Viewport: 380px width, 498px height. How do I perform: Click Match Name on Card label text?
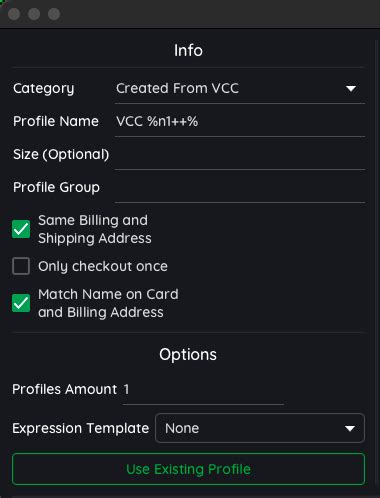[108, 303]
